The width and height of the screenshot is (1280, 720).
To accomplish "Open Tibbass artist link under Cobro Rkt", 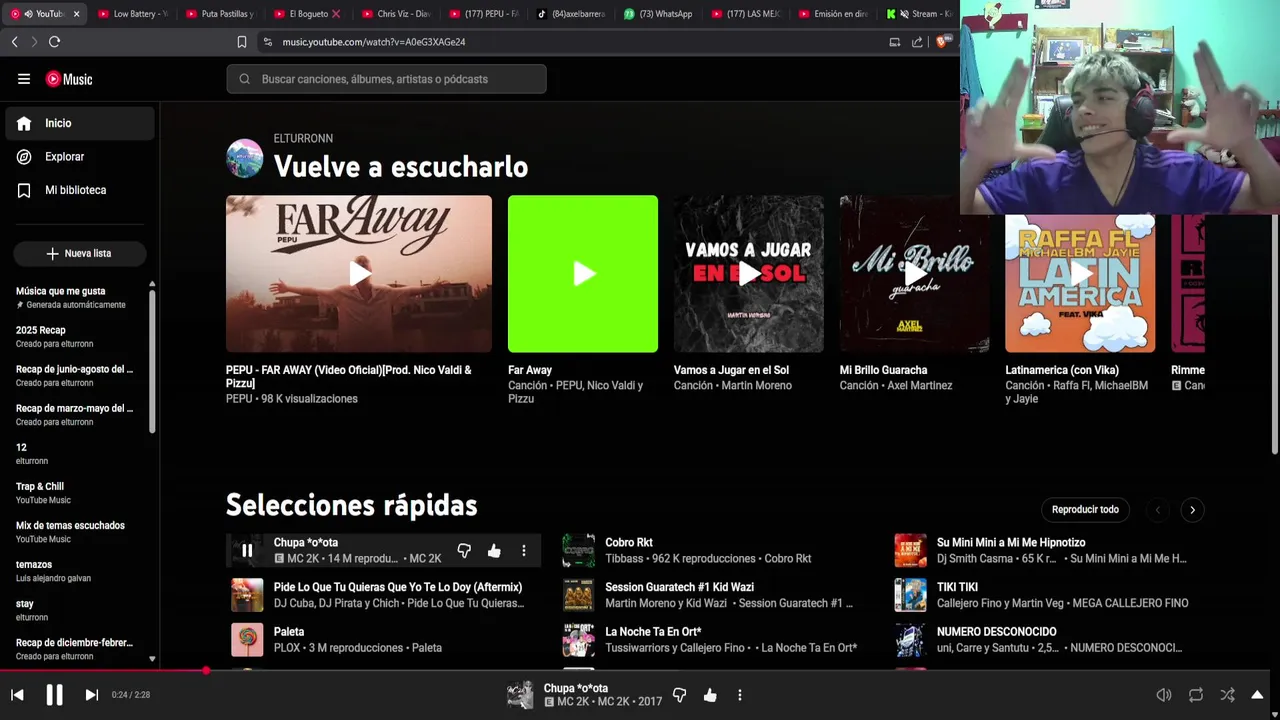I will pyautogui.click(x=625, y=559).
